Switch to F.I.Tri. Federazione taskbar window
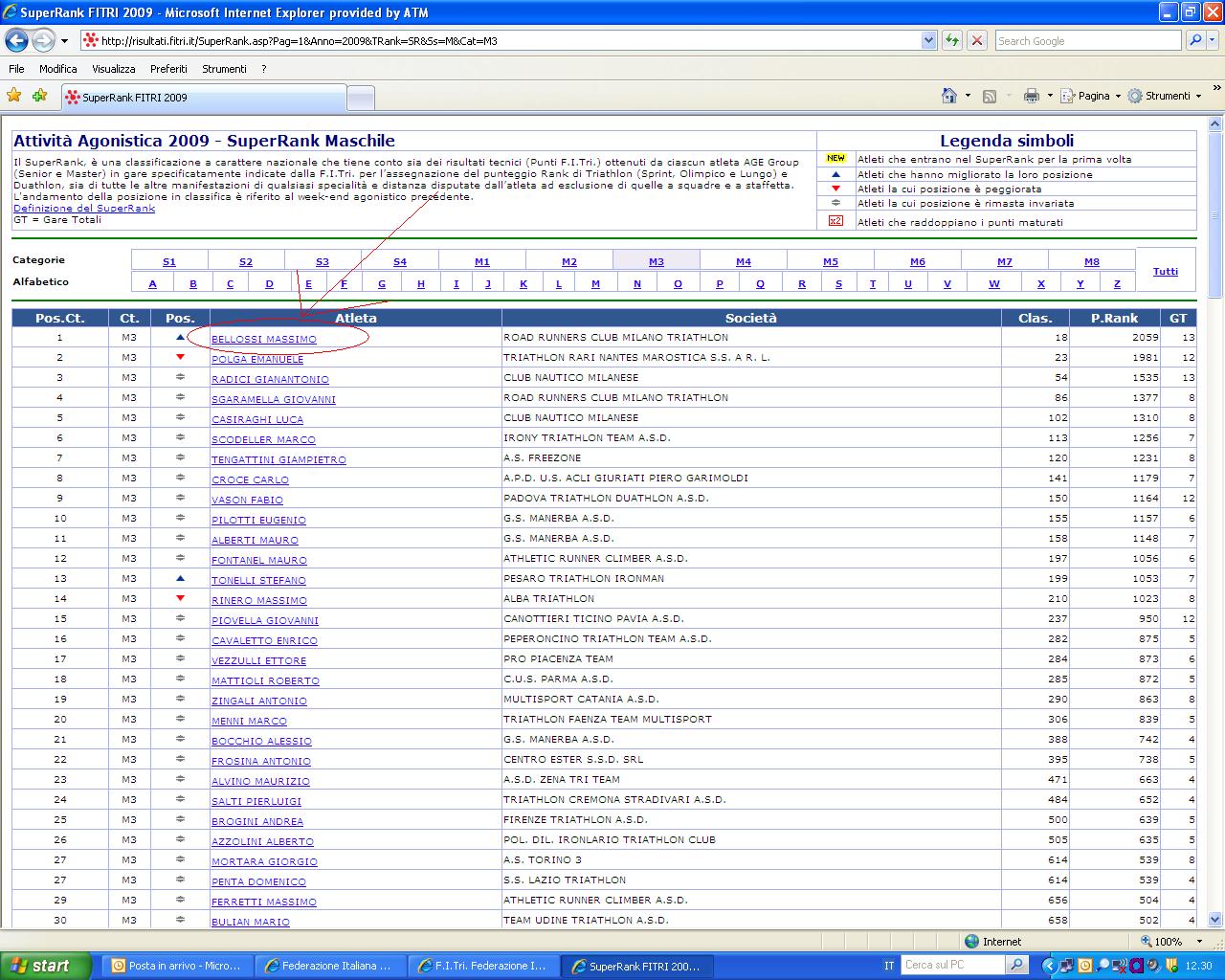 (x=483, y=966)
